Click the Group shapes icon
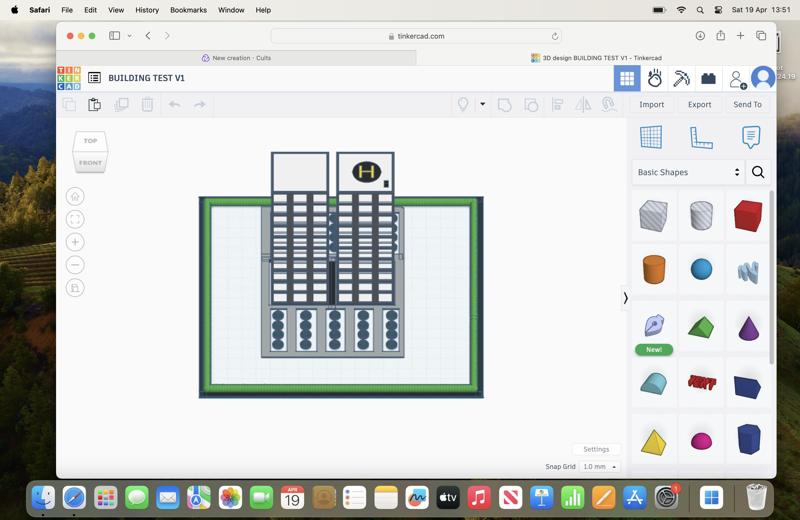Image resolution: width=800 pixels, height=520 pixels. pos(505,105)
